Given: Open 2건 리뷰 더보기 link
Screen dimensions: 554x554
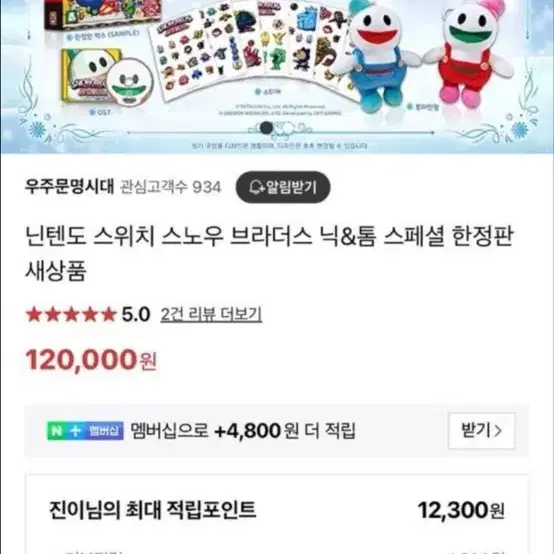Looking at the screenshot, I should pos(211,314).
